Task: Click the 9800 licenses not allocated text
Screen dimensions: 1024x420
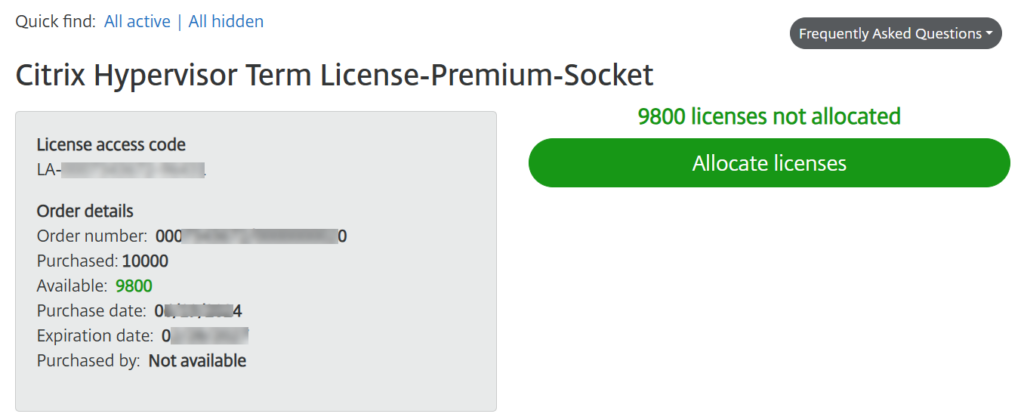Action: [769, 116]
